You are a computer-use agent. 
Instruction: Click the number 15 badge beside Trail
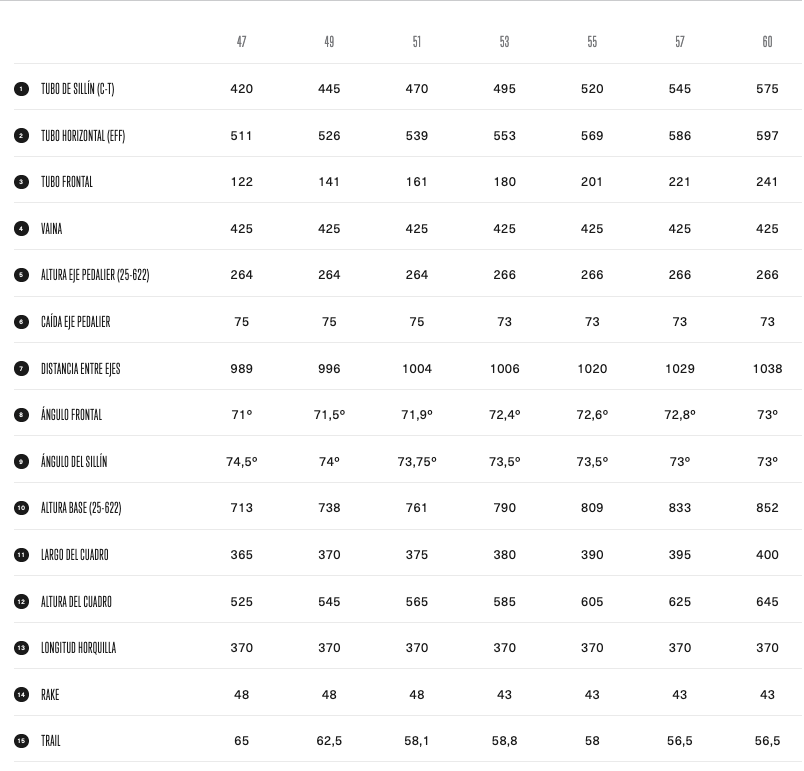[x=21, y=741]
